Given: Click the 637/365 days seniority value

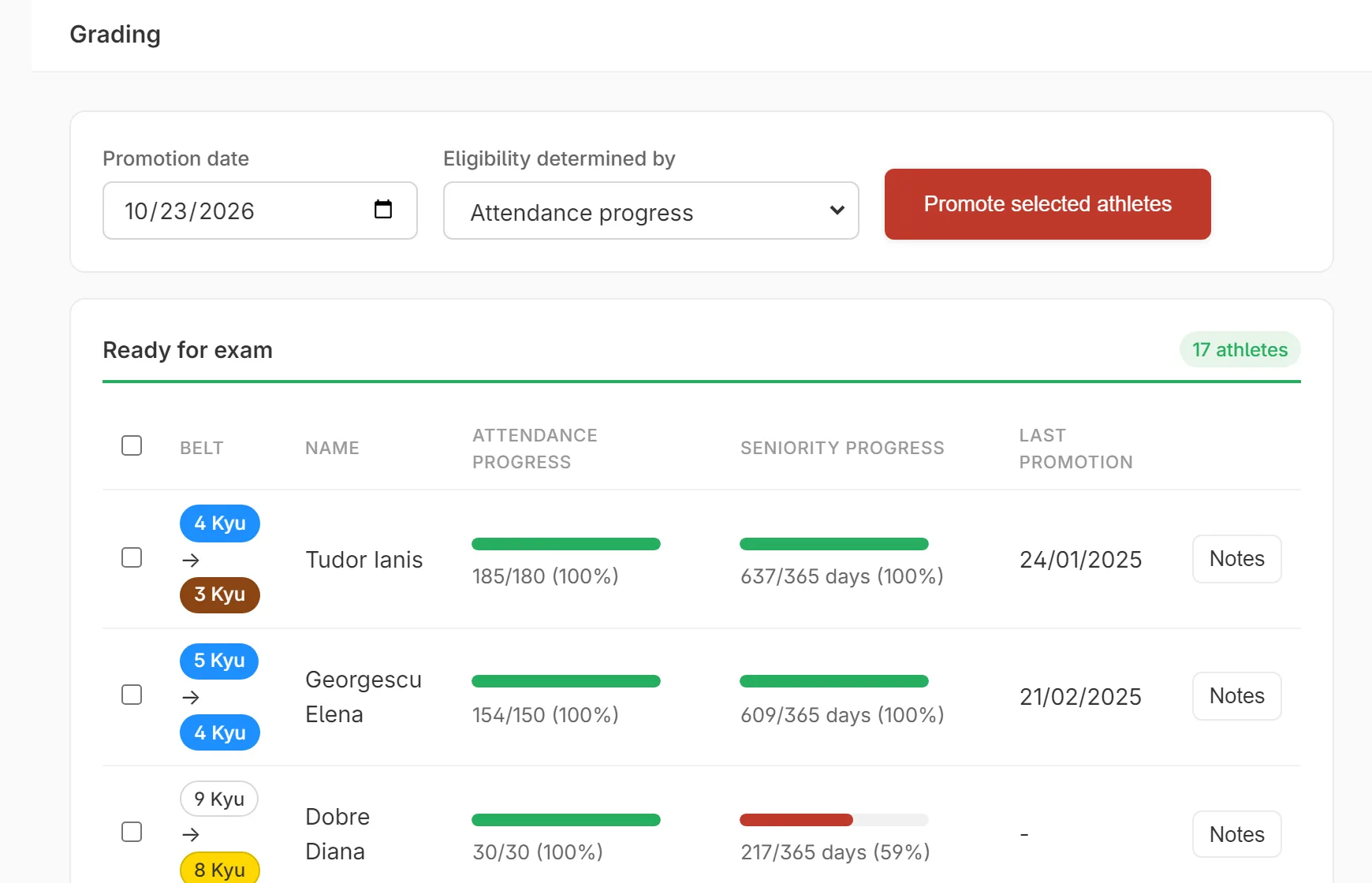Looking at the screenshot, I should tap(842, 576).
